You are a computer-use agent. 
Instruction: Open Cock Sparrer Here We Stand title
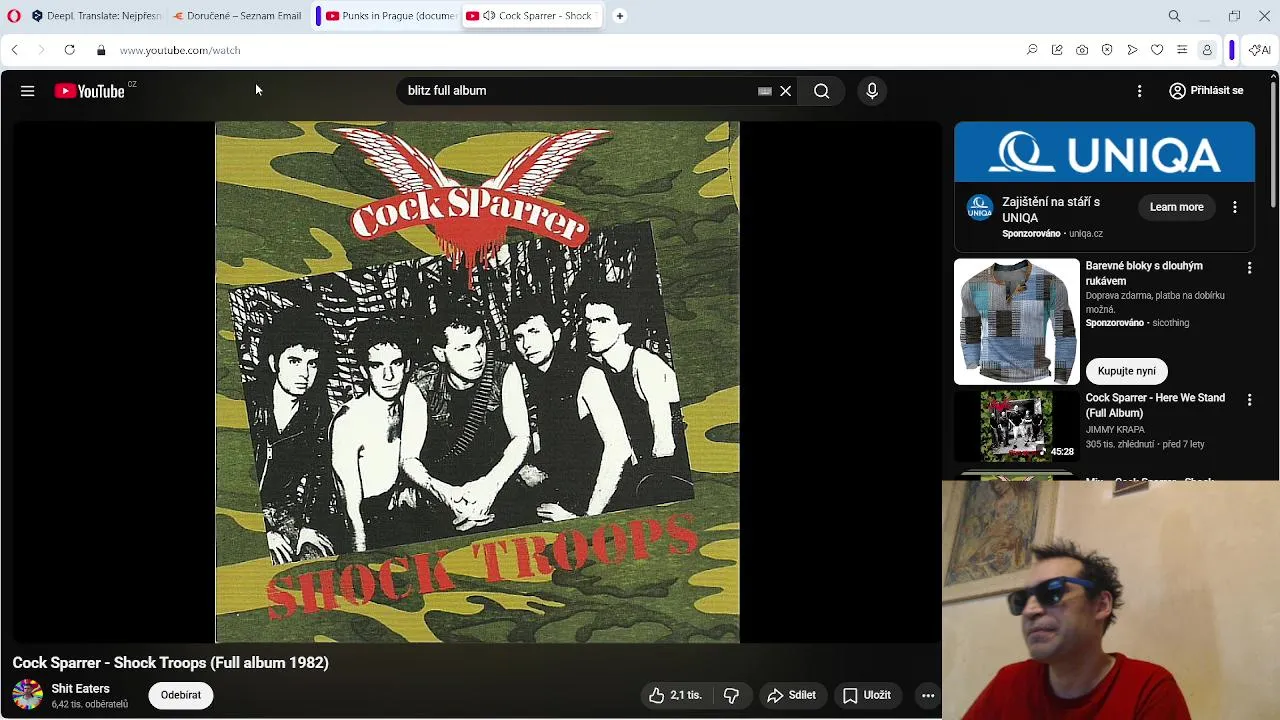pyautogui.click(x=1155, y=405)
